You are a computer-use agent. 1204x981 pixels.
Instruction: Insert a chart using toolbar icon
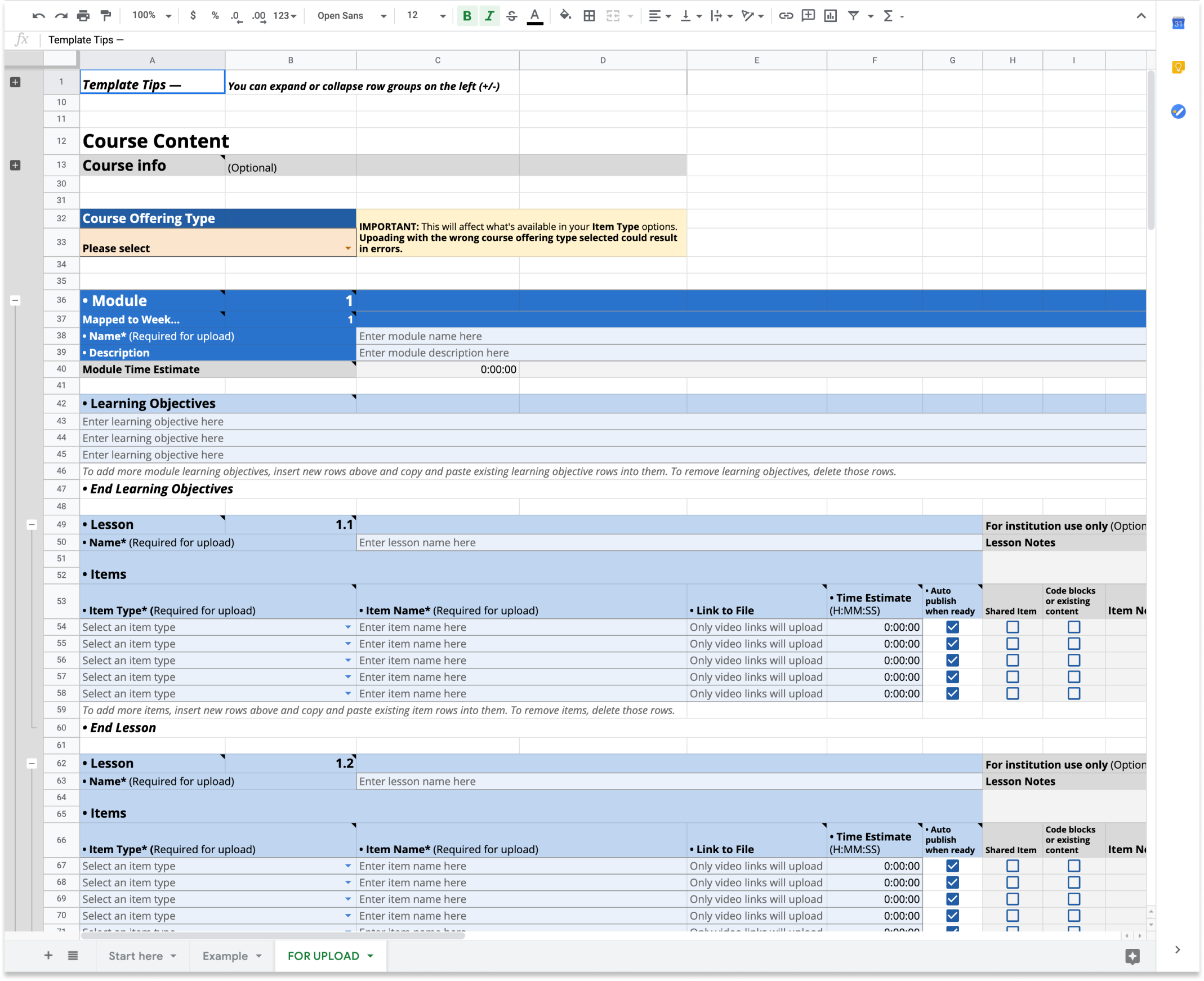831,16
